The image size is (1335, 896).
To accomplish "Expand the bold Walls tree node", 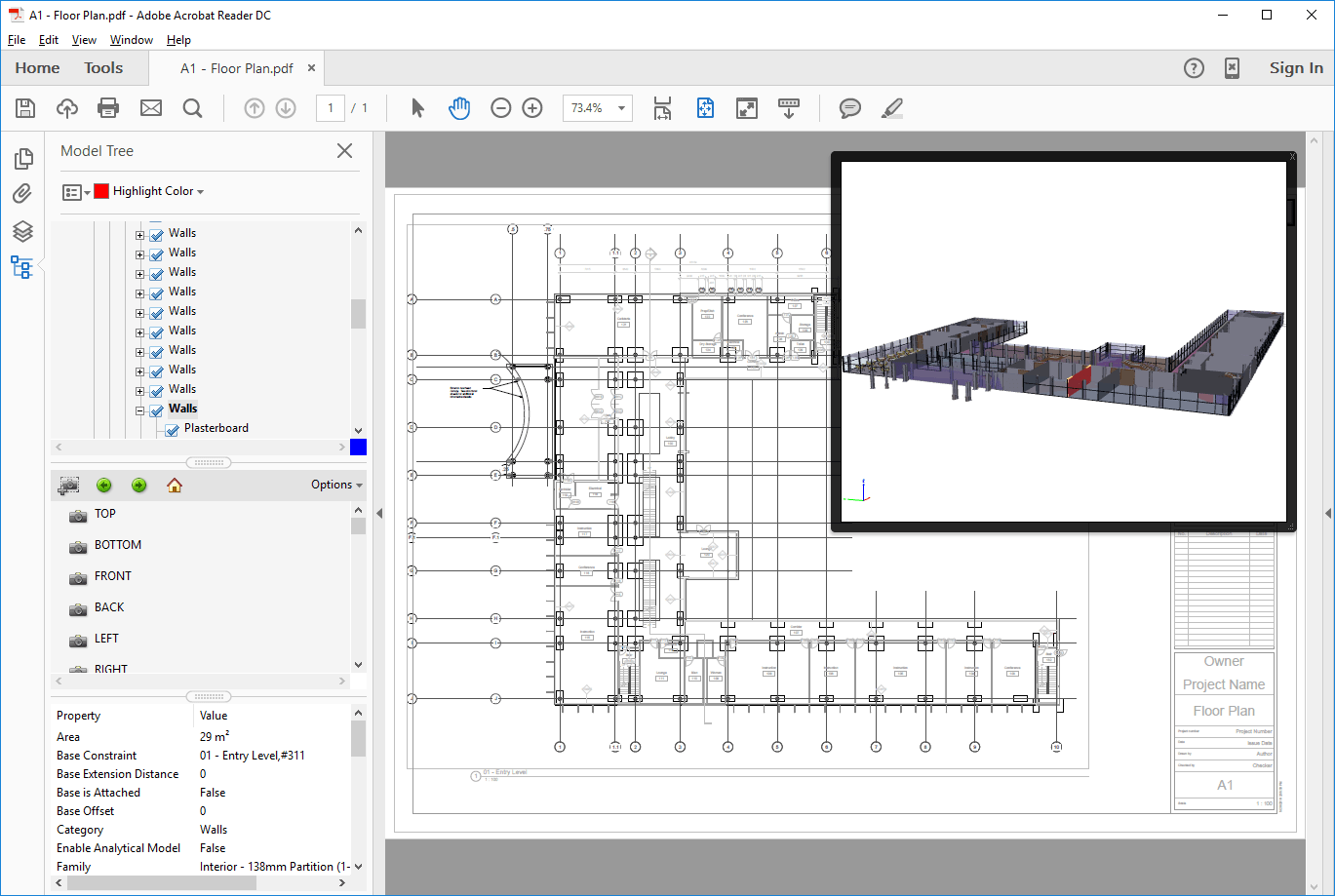I will pyautogui.click(x=140, y=409).
